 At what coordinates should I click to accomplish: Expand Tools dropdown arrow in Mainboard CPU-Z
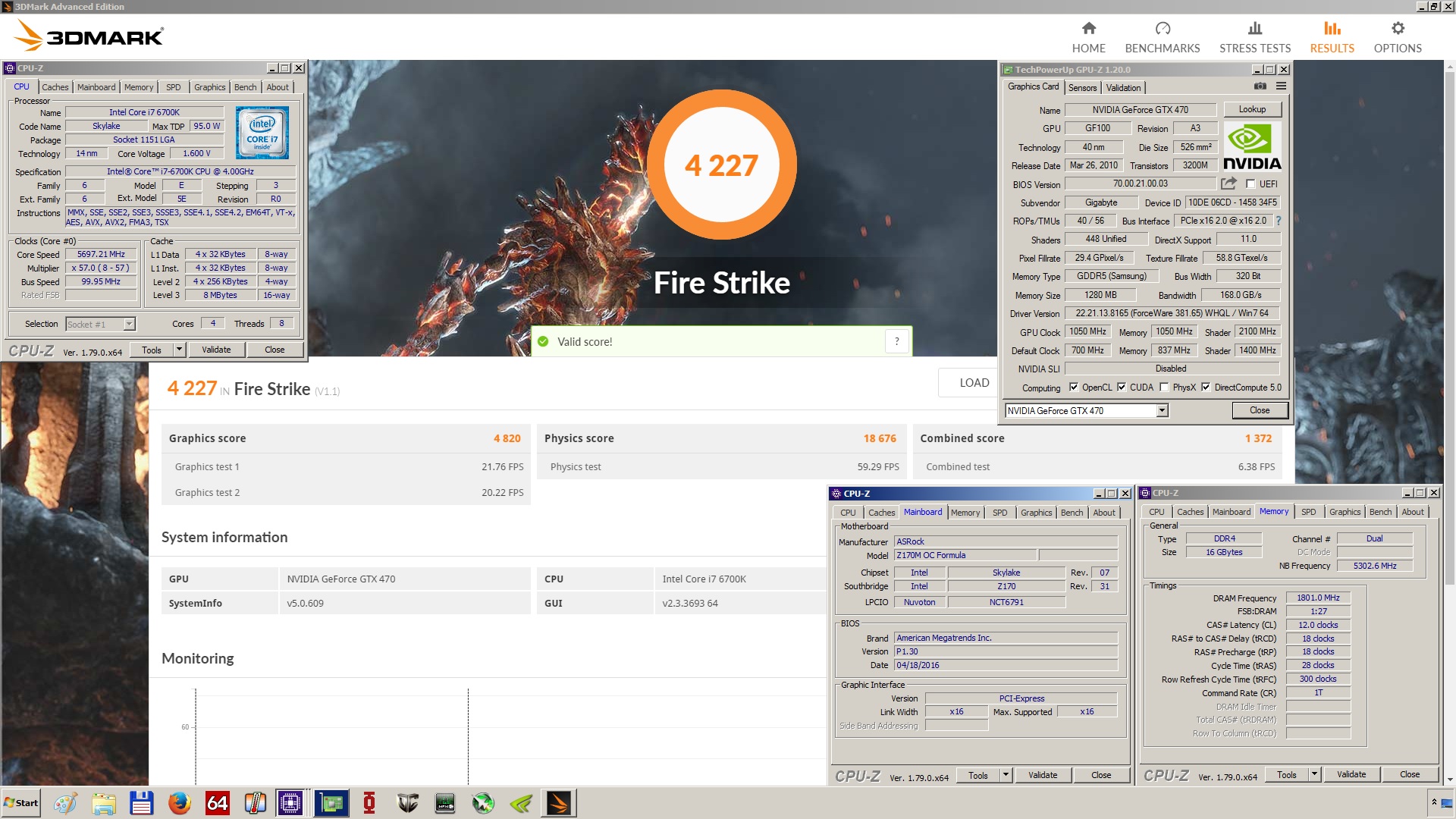click(1006, 775)
